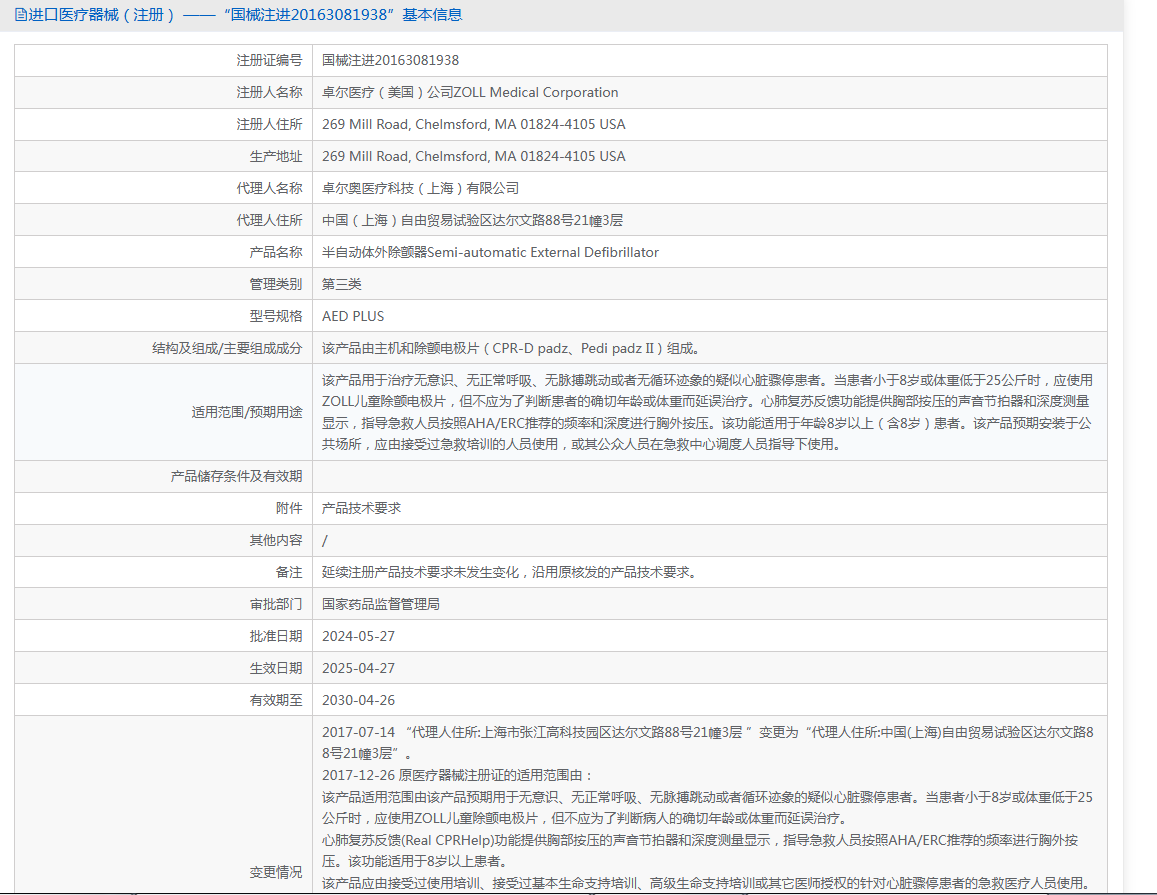The height and width of the screenshot is (895, 1157).
Task: Click the "变更情况" label
Action: point(276,872)
